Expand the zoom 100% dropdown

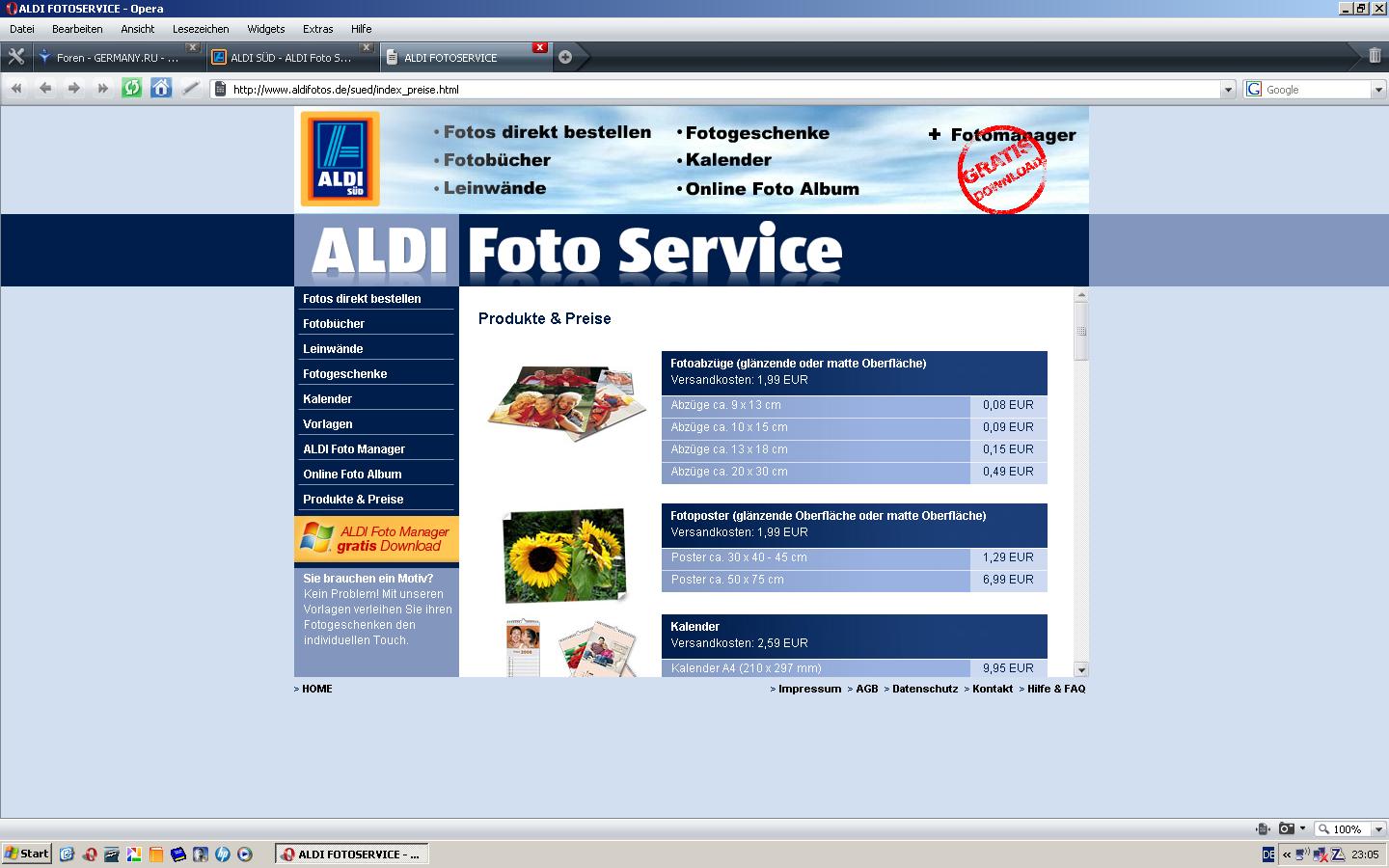click(x=1378, y=829)
